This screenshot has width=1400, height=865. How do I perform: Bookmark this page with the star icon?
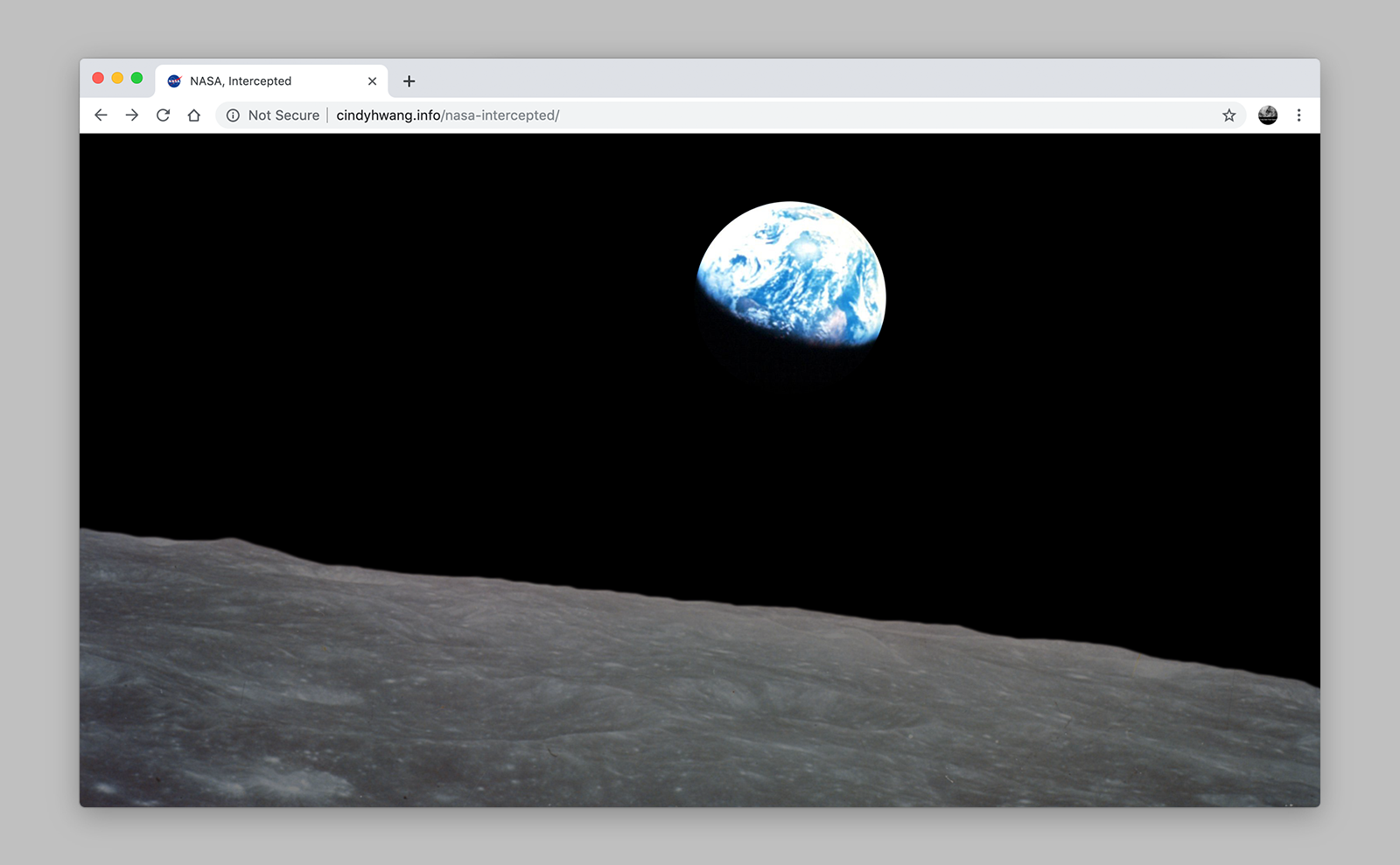coord(1228,115)
